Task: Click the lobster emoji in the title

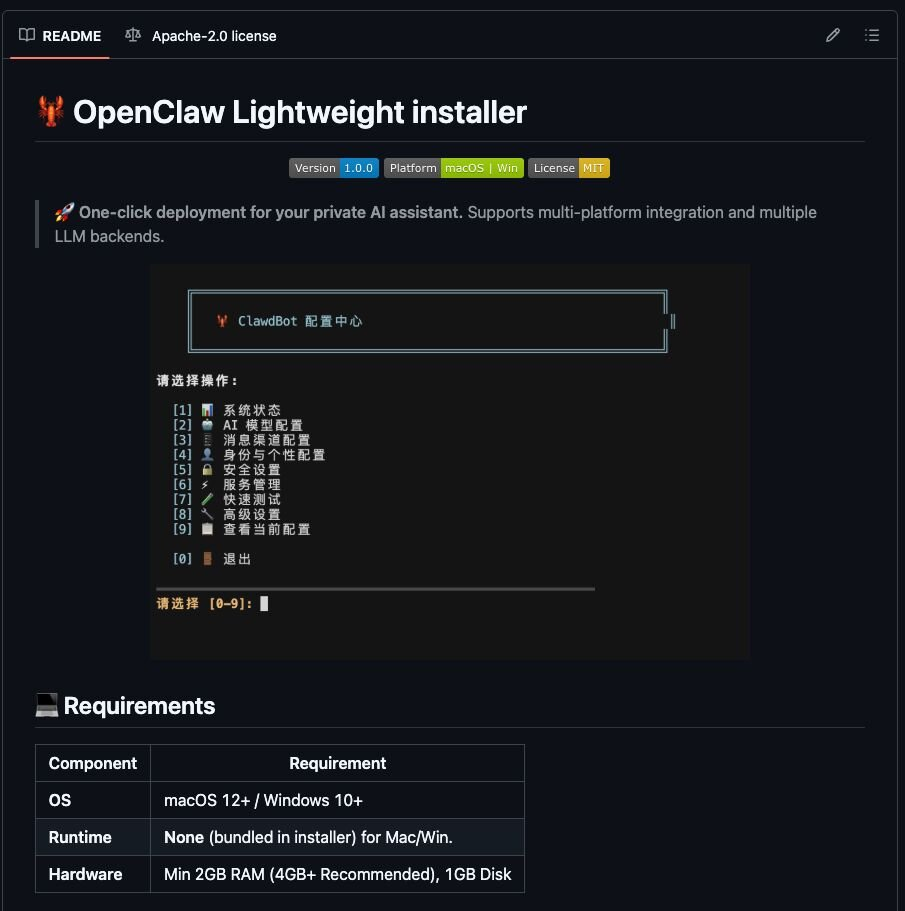Action: [x=51, y=112]
